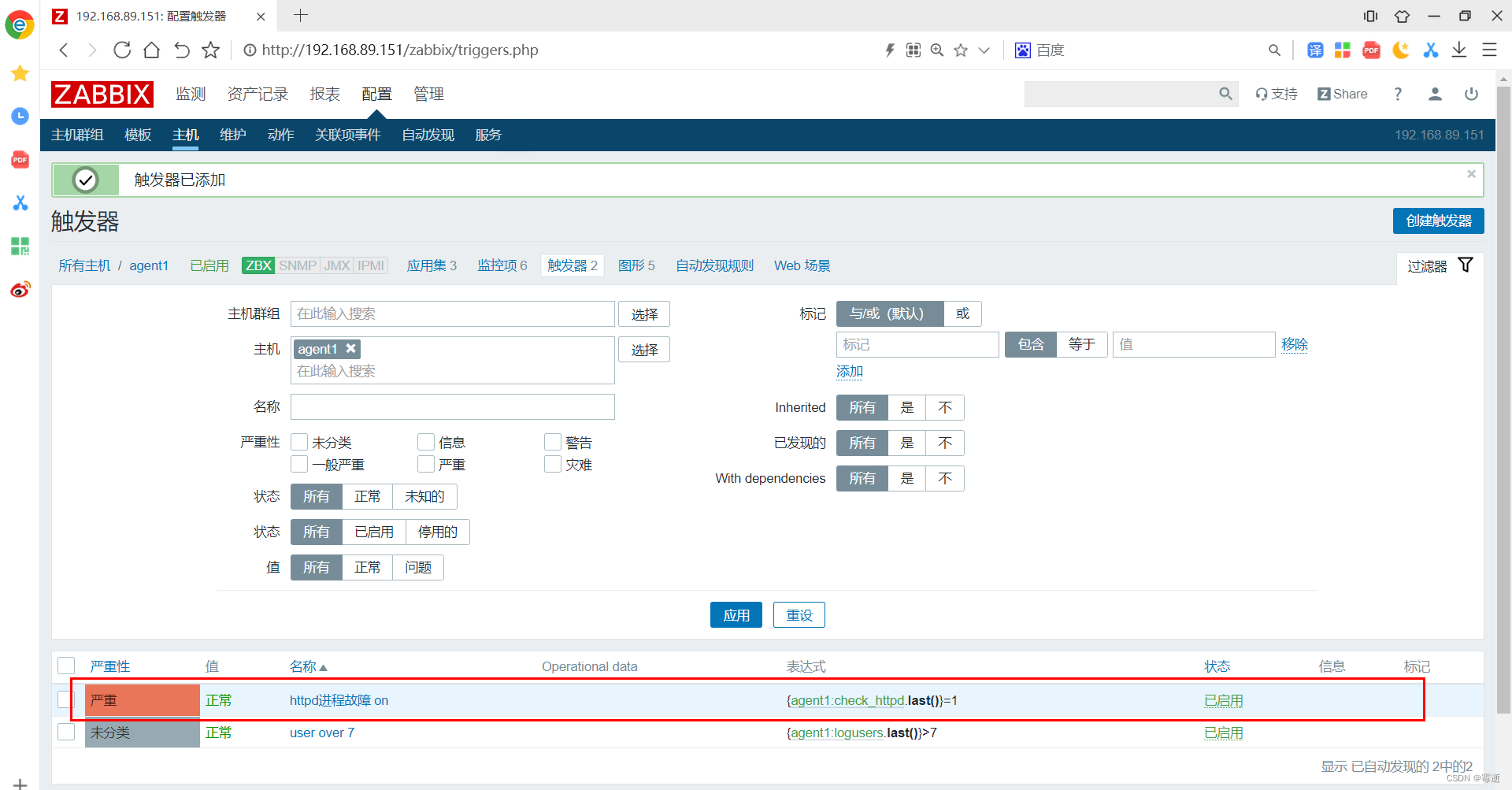Toggle night mode moon icon
The height and width of the screenshot is (790, 1512).
(x=1400, y=50)
